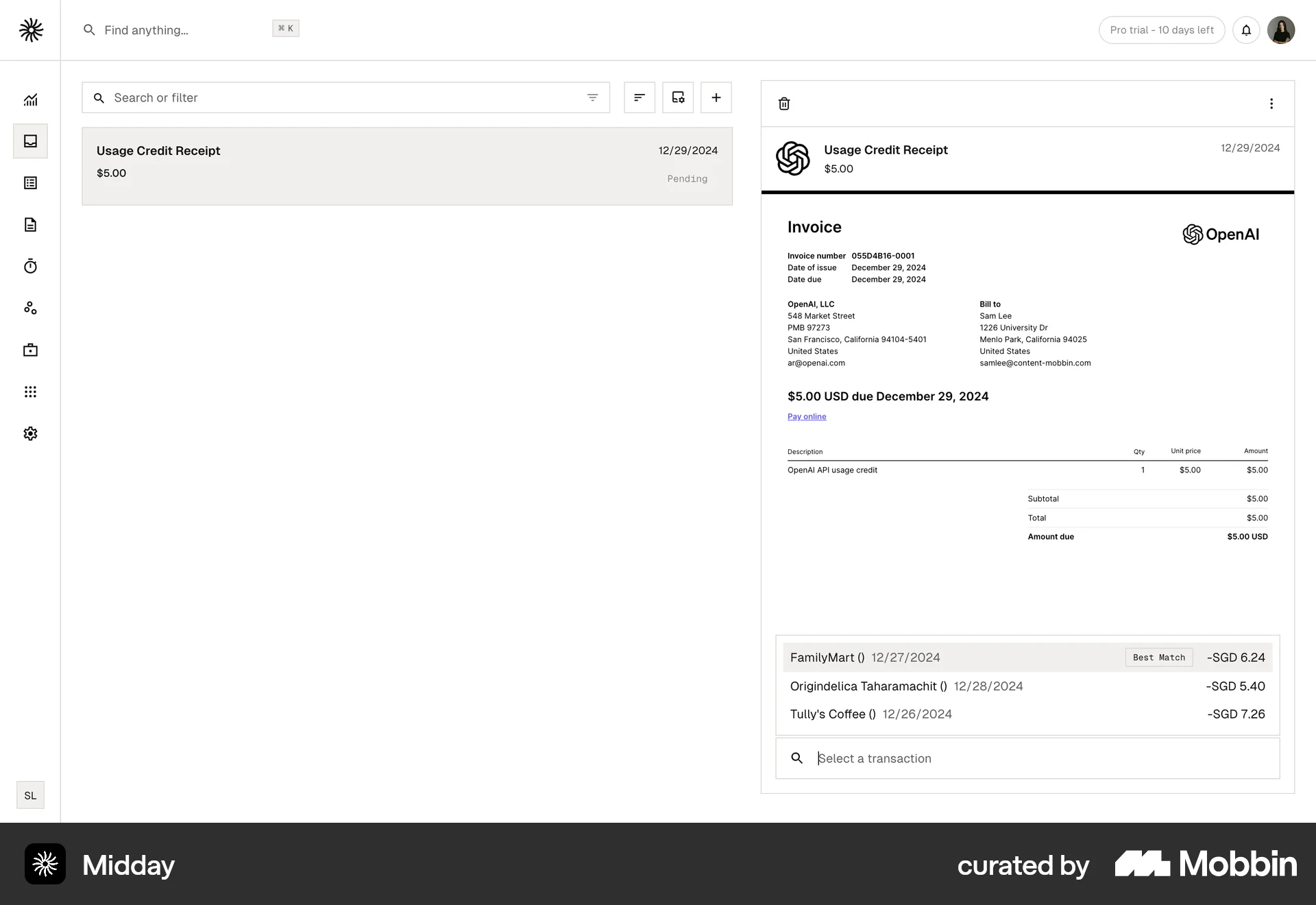This screenshot has height=905, width=1316.
Task: Open the sort options
Action: click(639, 97)
